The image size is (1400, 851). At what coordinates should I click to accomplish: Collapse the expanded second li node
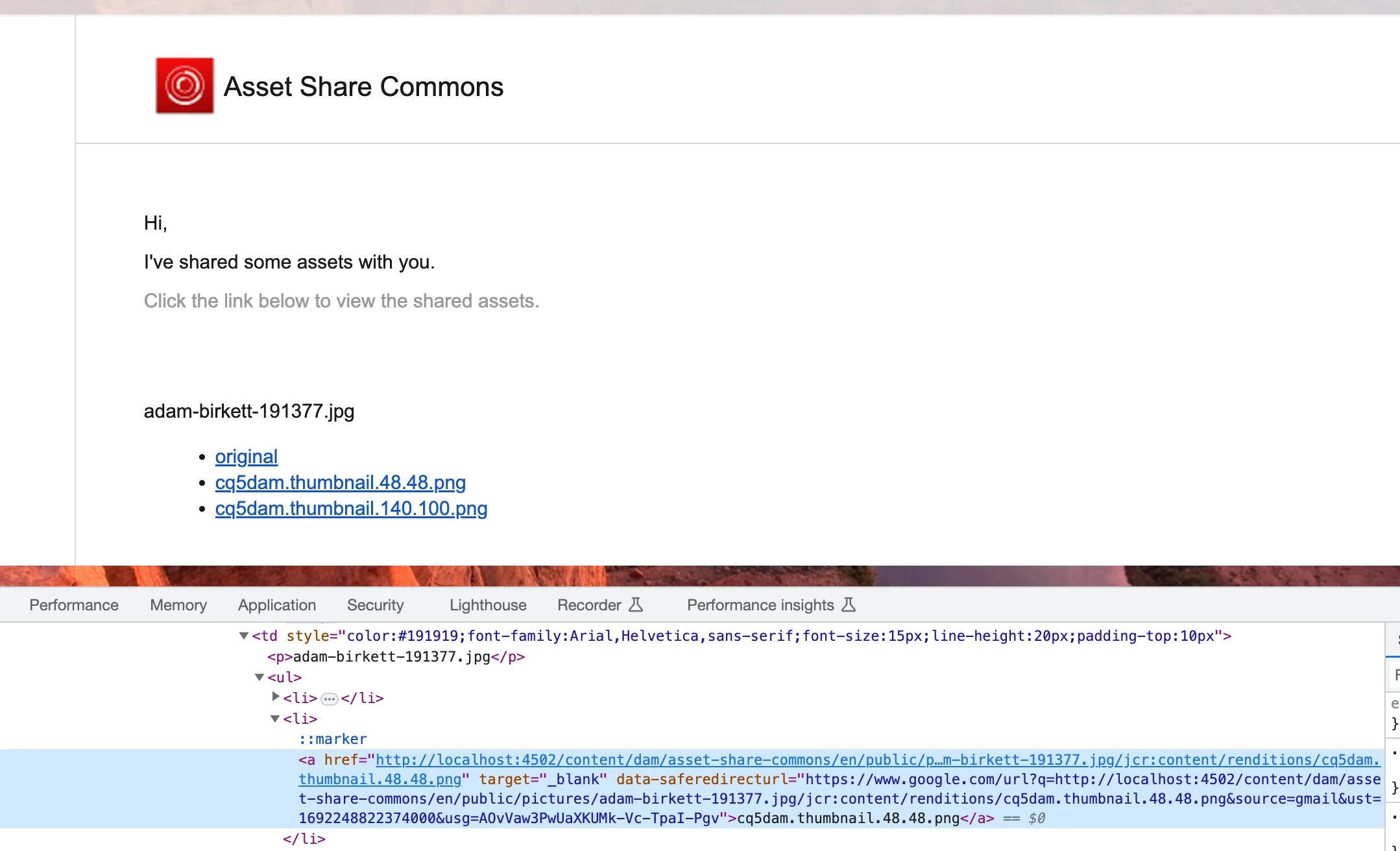[275, 719]
